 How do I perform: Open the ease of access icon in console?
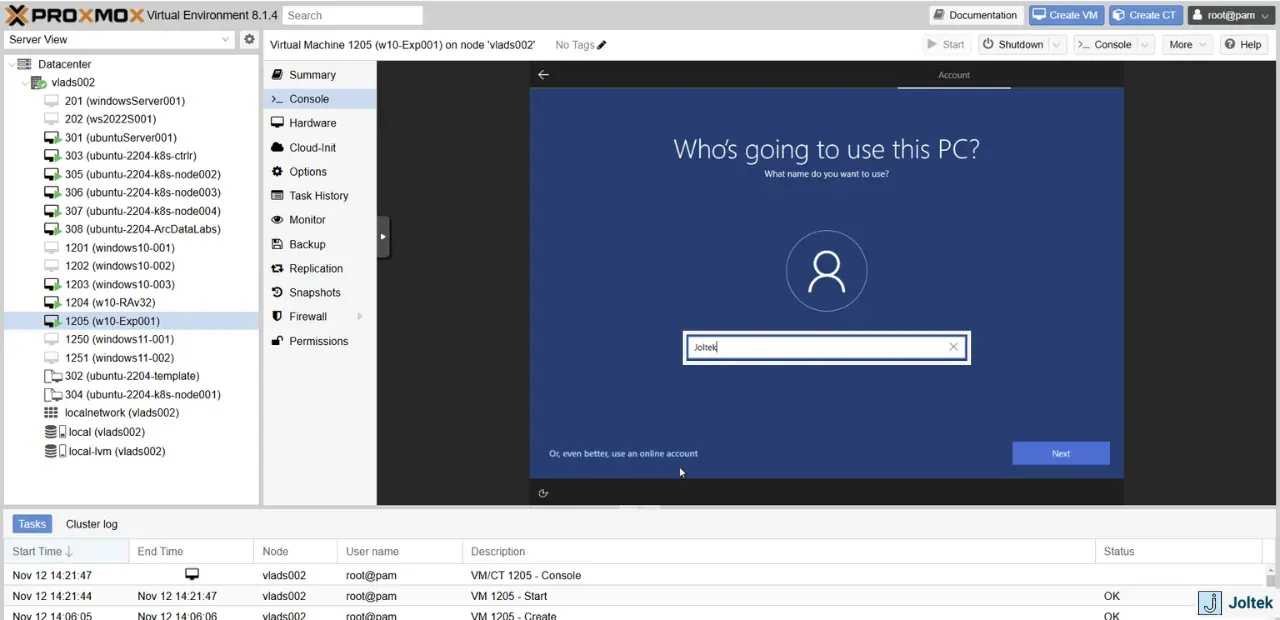point(543,493)
